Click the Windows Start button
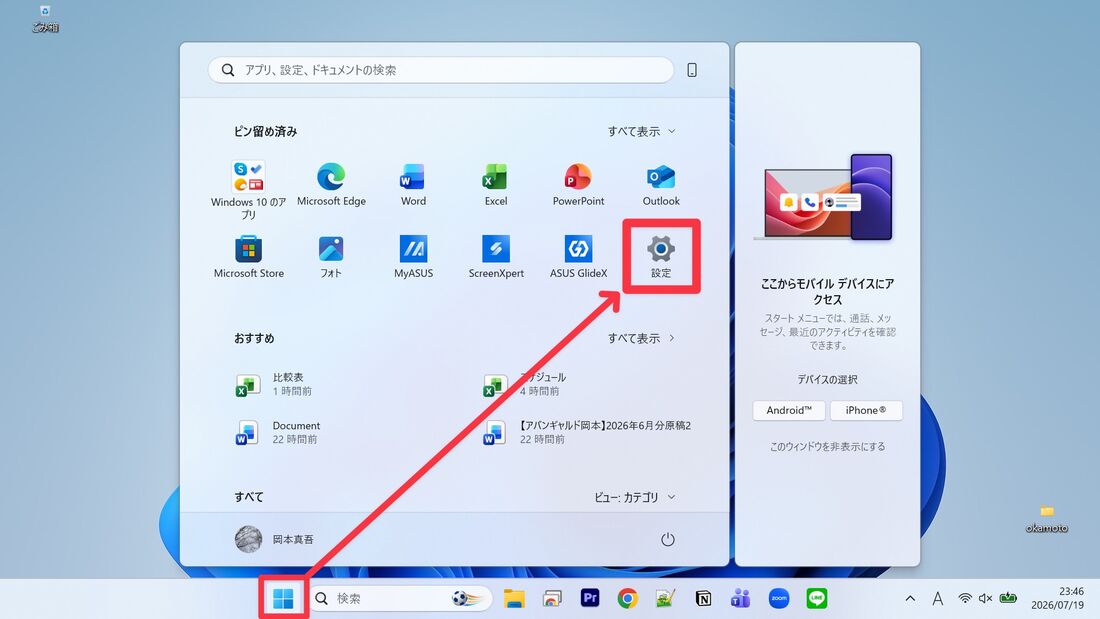This screenshot has width=1100, height=619. (283, 599)
